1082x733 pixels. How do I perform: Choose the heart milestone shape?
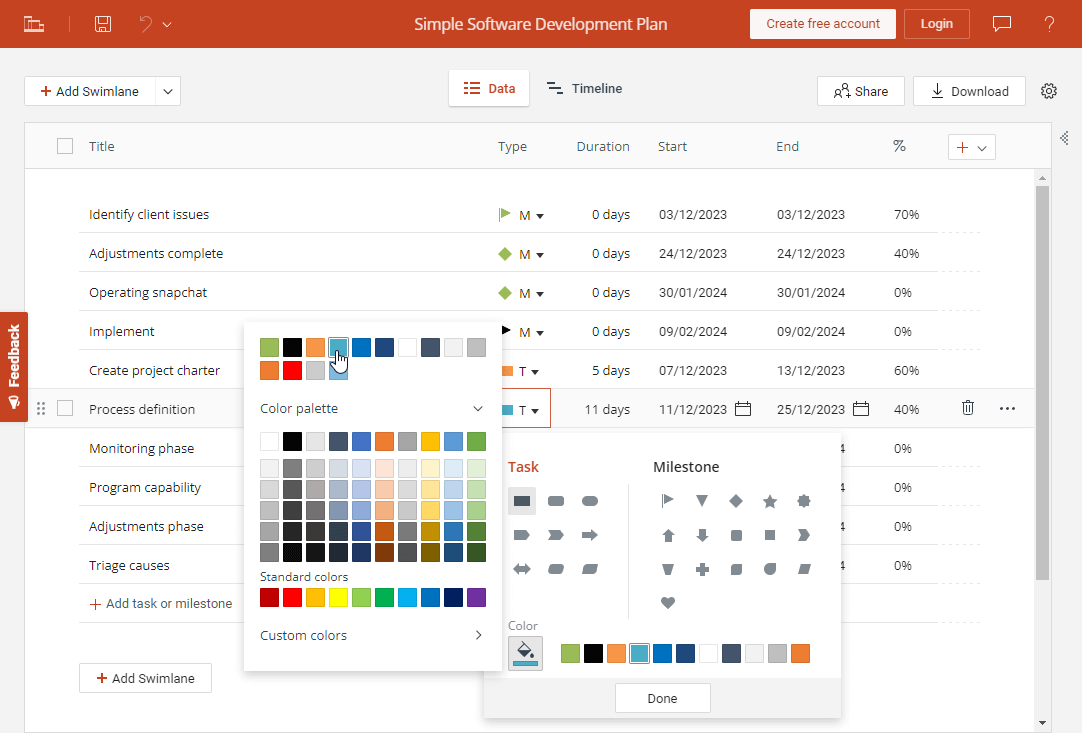pos(668,602)
